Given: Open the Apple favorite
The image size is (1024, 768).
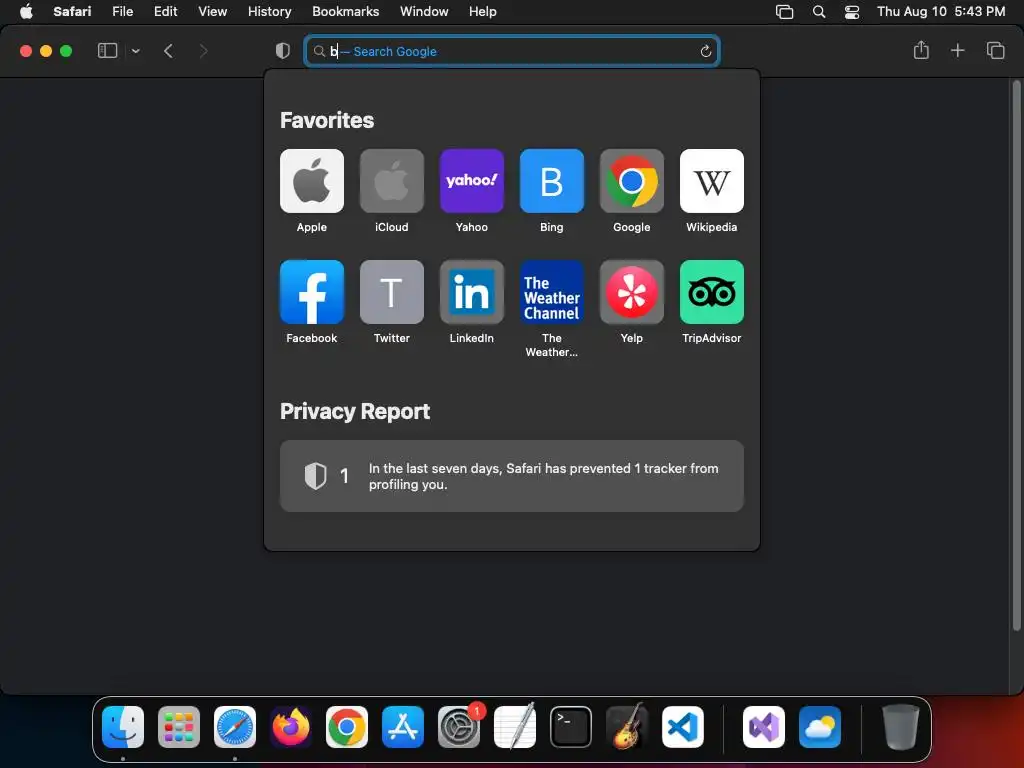Looking at the screenshot, I should [312, 181].
